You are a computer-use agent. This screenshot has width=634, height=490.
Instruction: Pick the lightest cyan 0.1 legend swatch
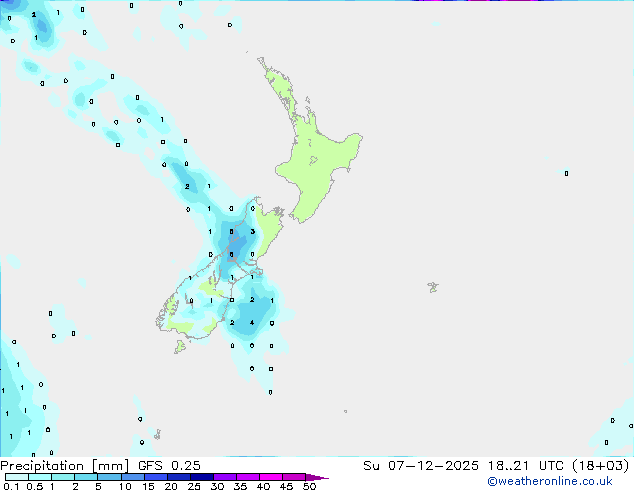coord(15,477)
